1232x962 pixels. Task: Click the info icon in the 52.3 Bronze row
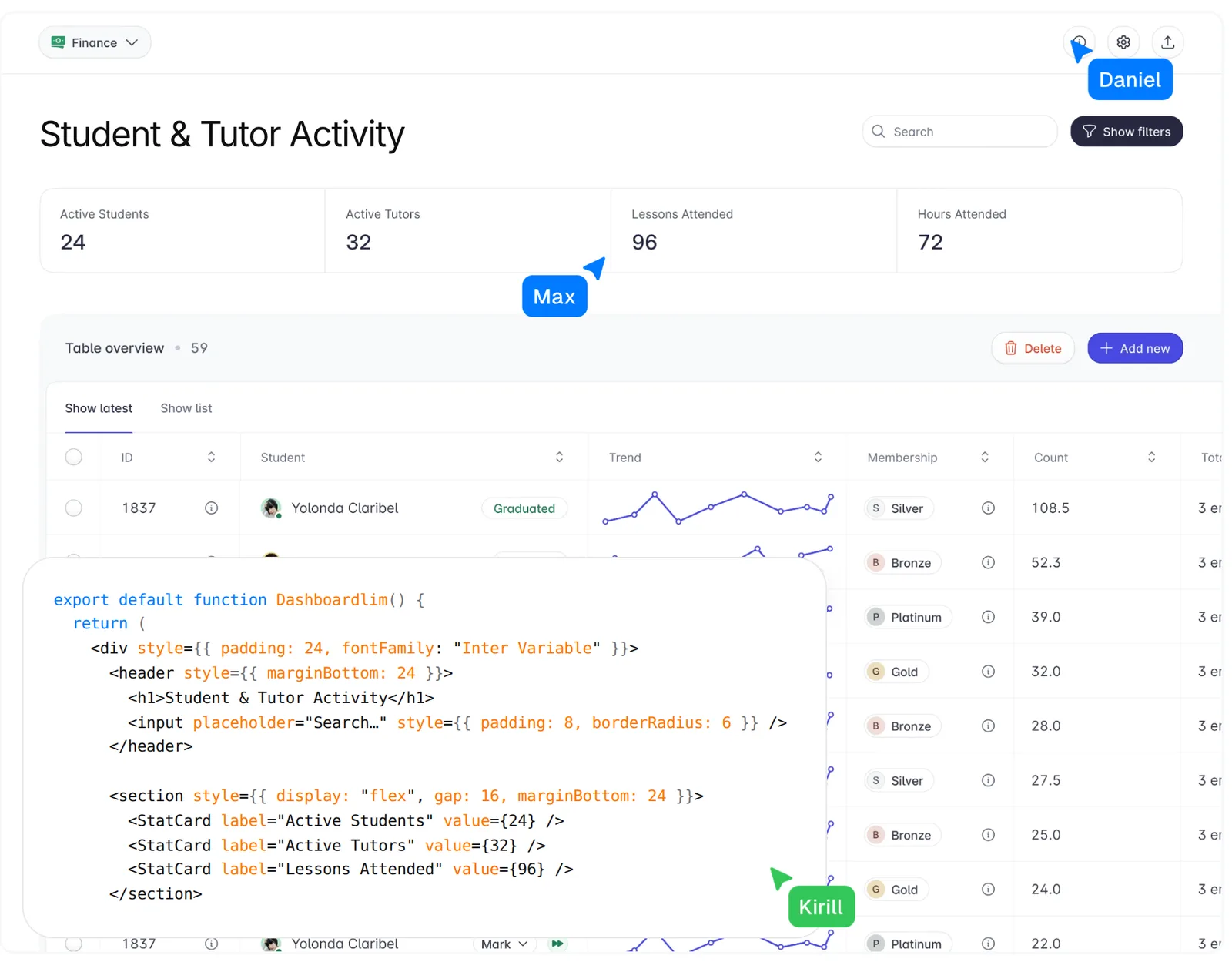(988, 563)
